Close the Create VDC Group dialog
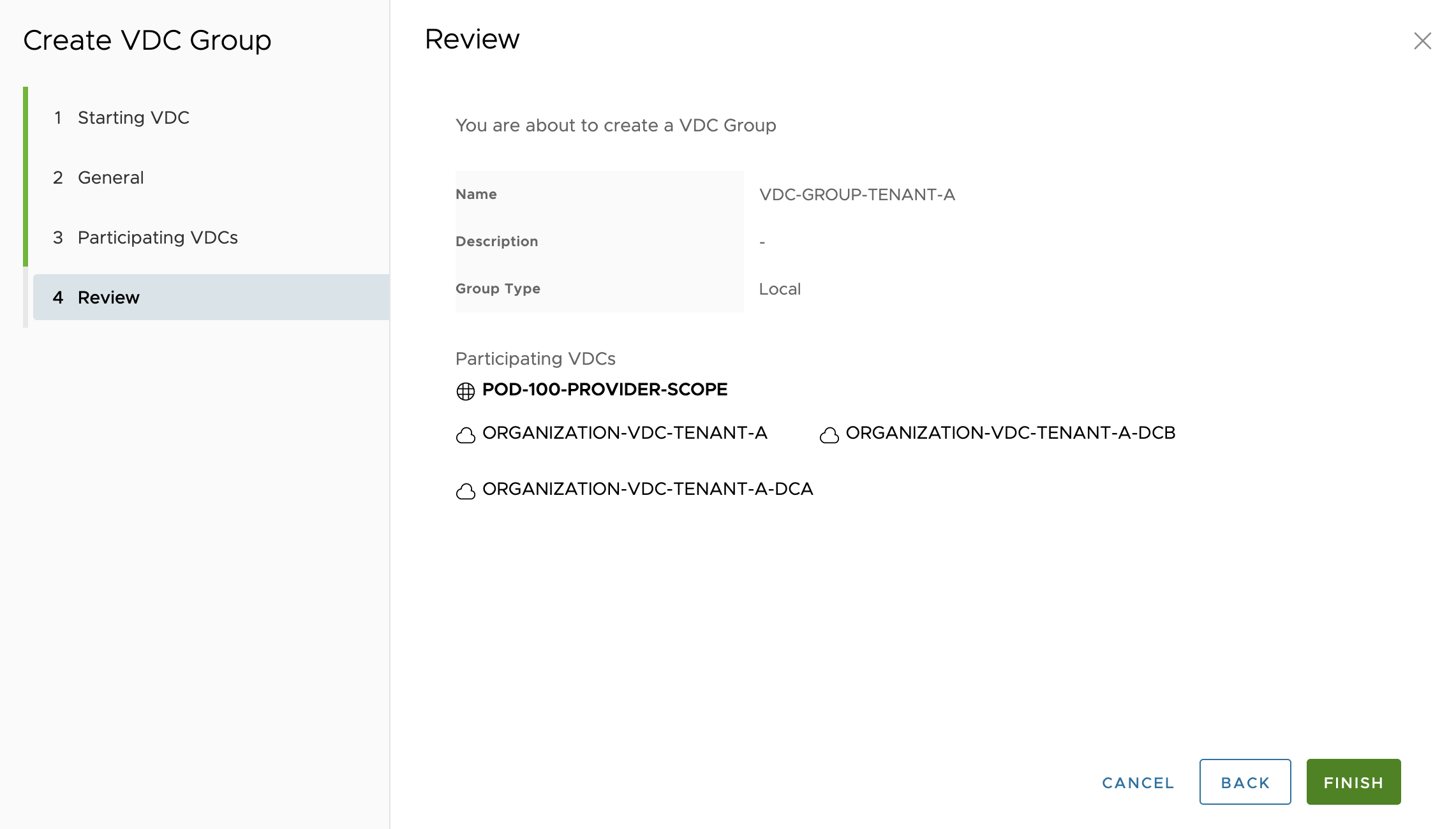 1422,41
